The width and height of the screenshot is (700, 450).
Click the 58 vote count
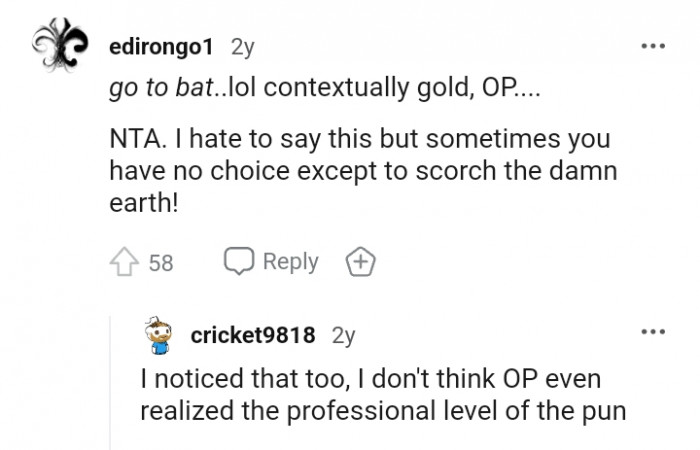pyautogui.click(x=161, y=263)
